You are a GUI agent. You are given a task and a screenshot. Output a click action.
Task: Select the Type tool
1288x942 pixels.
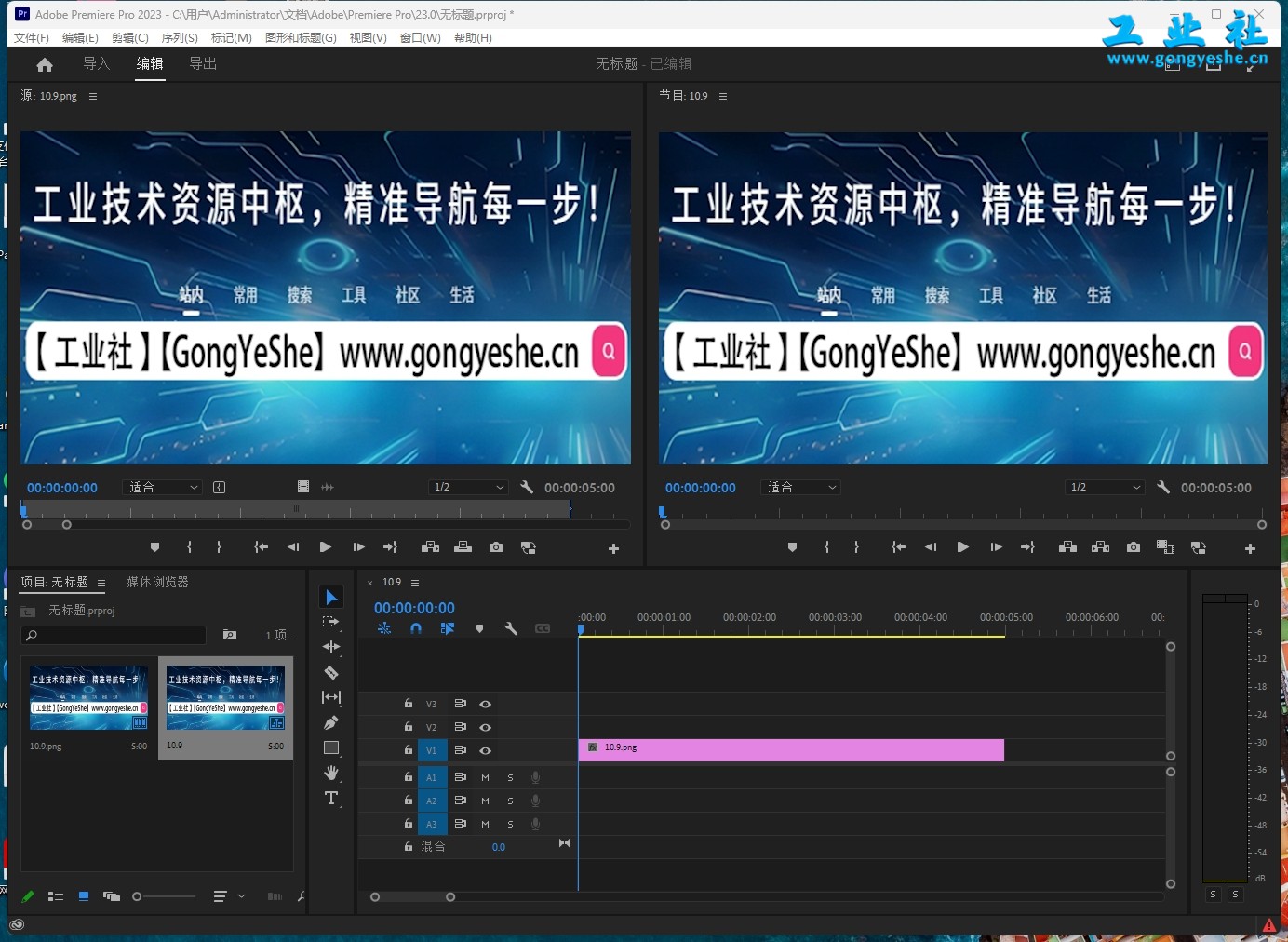pyautogui.click(x=330, y=798)
